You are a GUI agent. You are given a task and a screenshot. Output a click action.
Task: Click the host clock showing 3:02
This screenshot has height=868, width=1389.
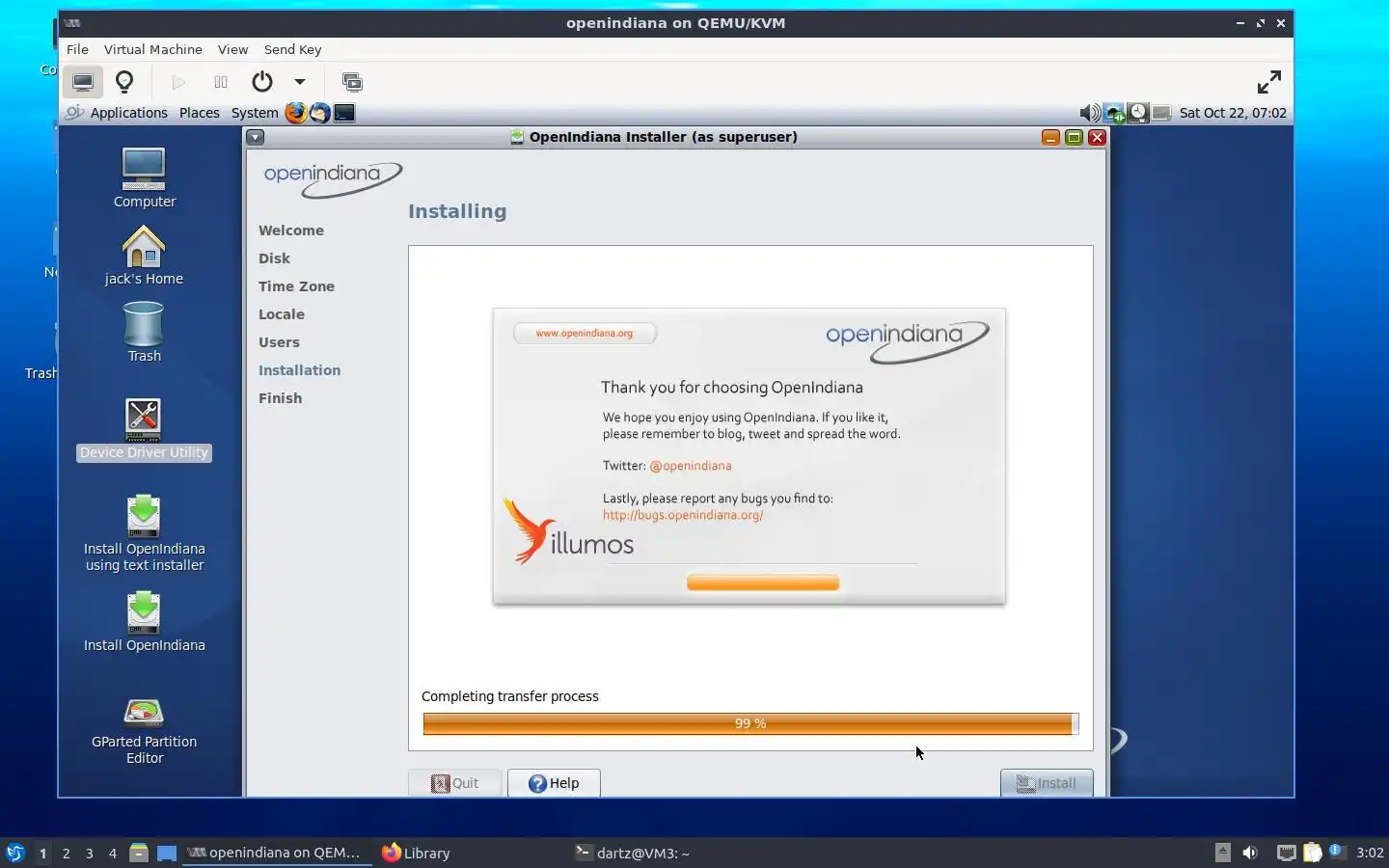[1370, 853]
